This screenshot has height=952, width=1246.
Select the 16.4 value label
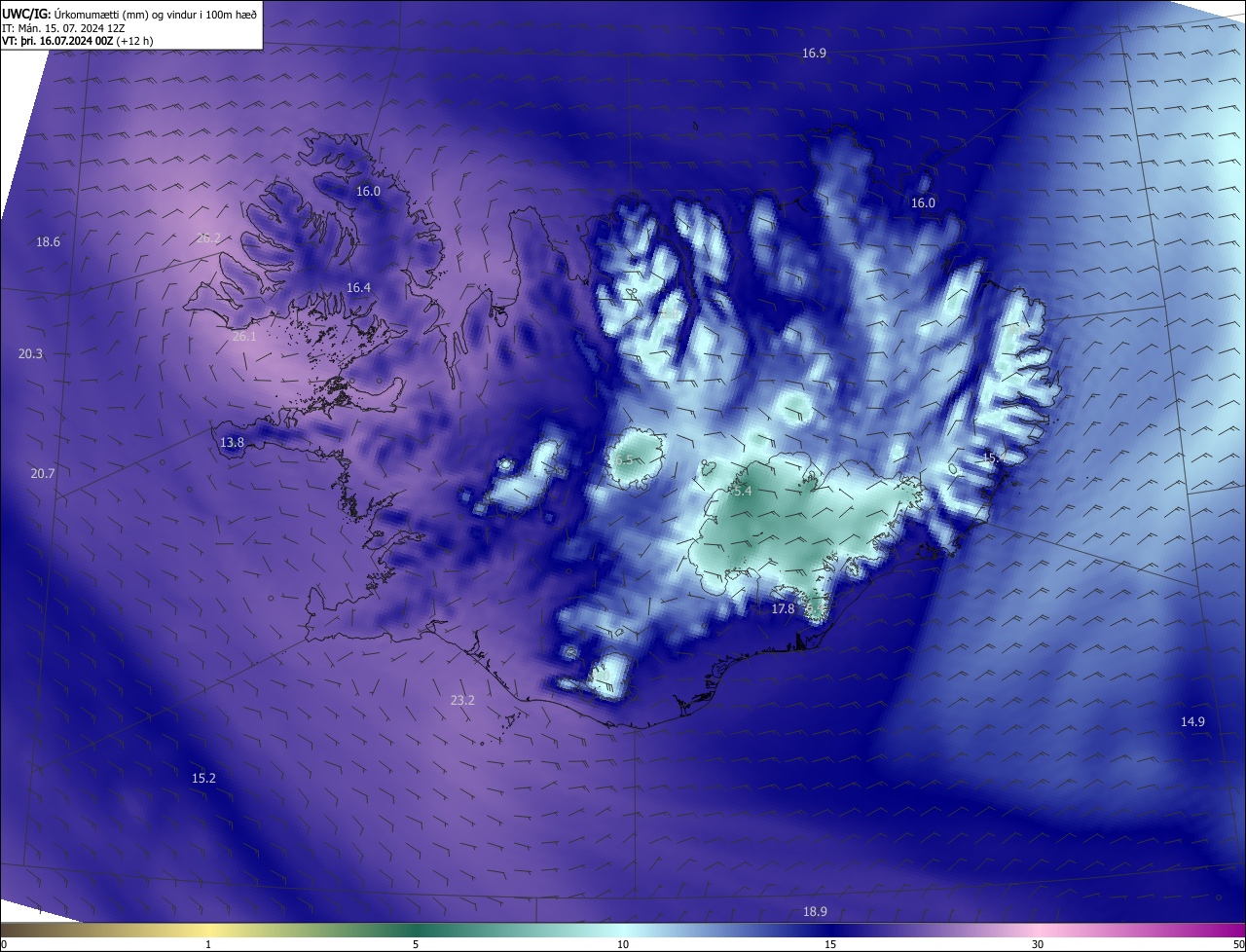(359, 288)
